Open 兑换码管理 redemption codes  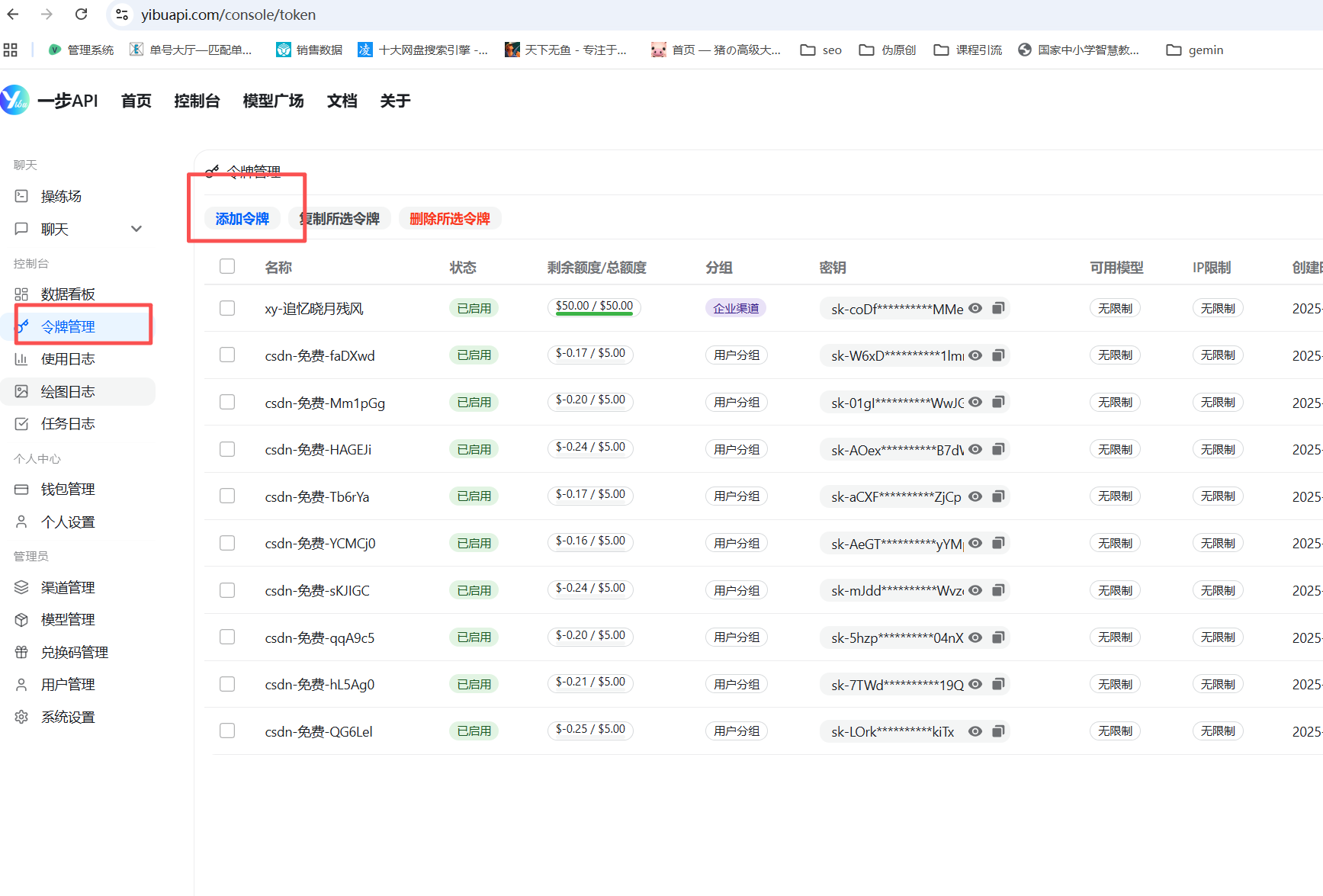(75, 653)
